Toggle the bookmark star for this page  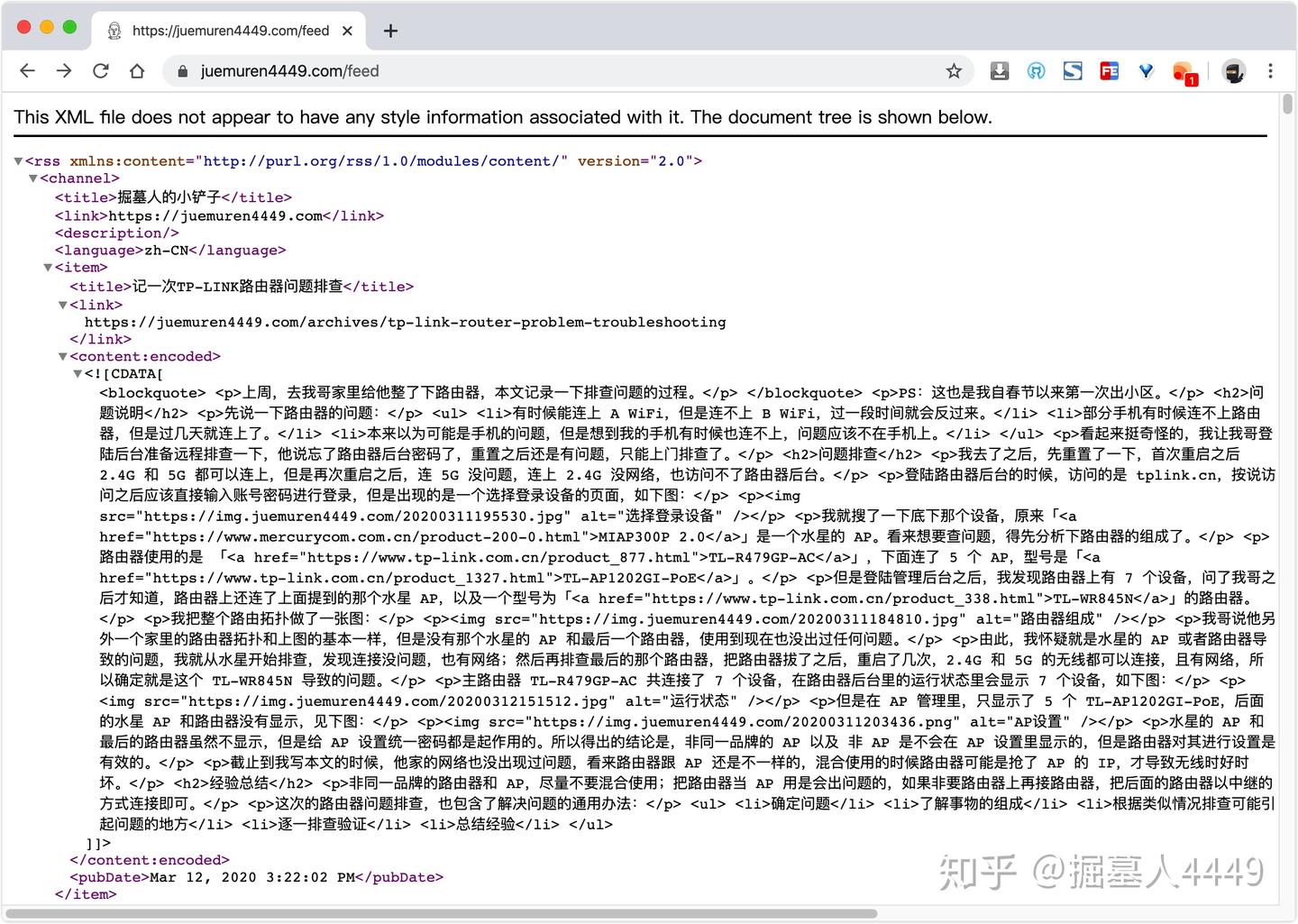pyautogui.click(x=954, y=70)
